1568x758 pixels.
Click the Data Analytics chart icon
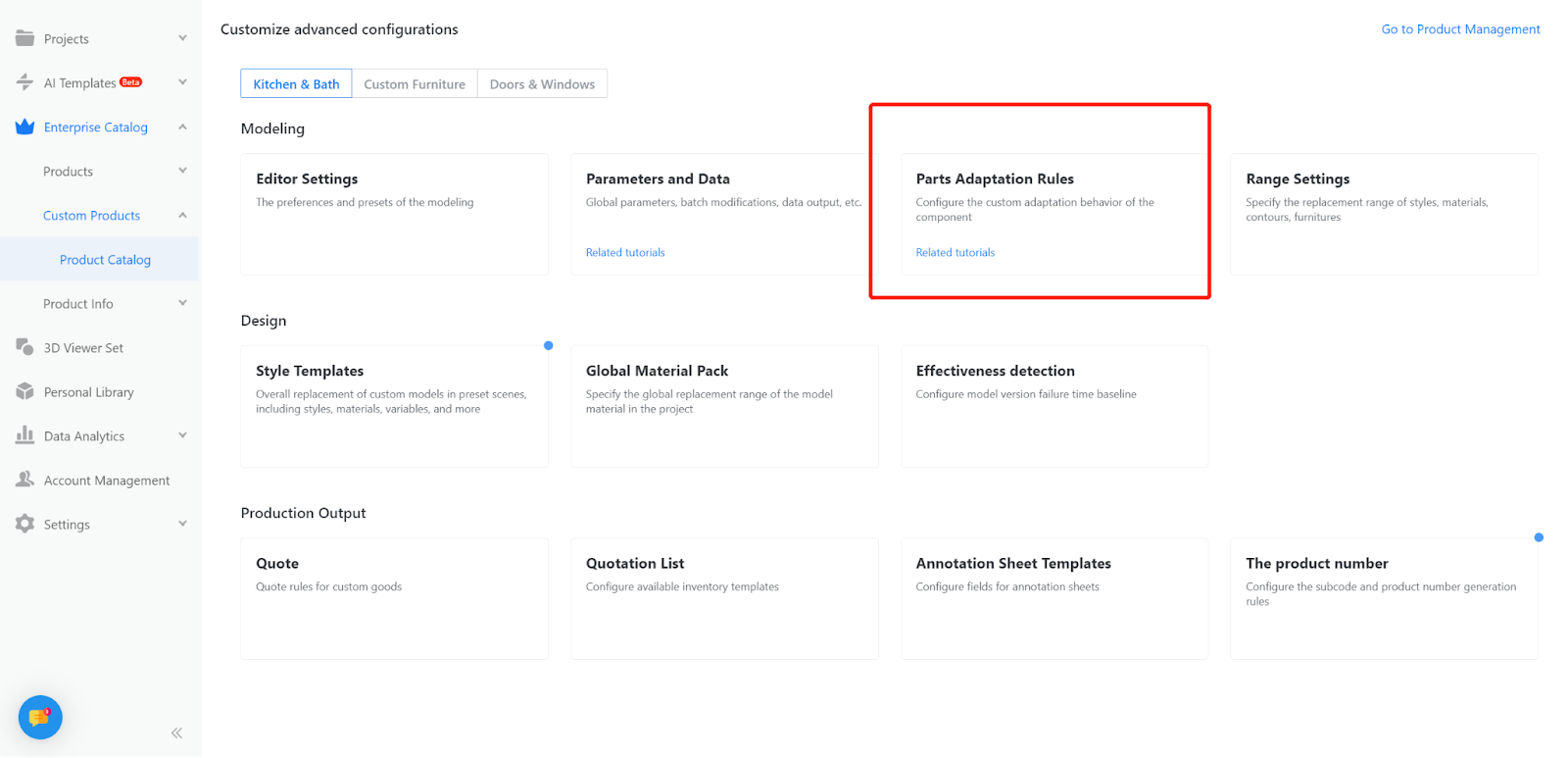click(24, 435)
